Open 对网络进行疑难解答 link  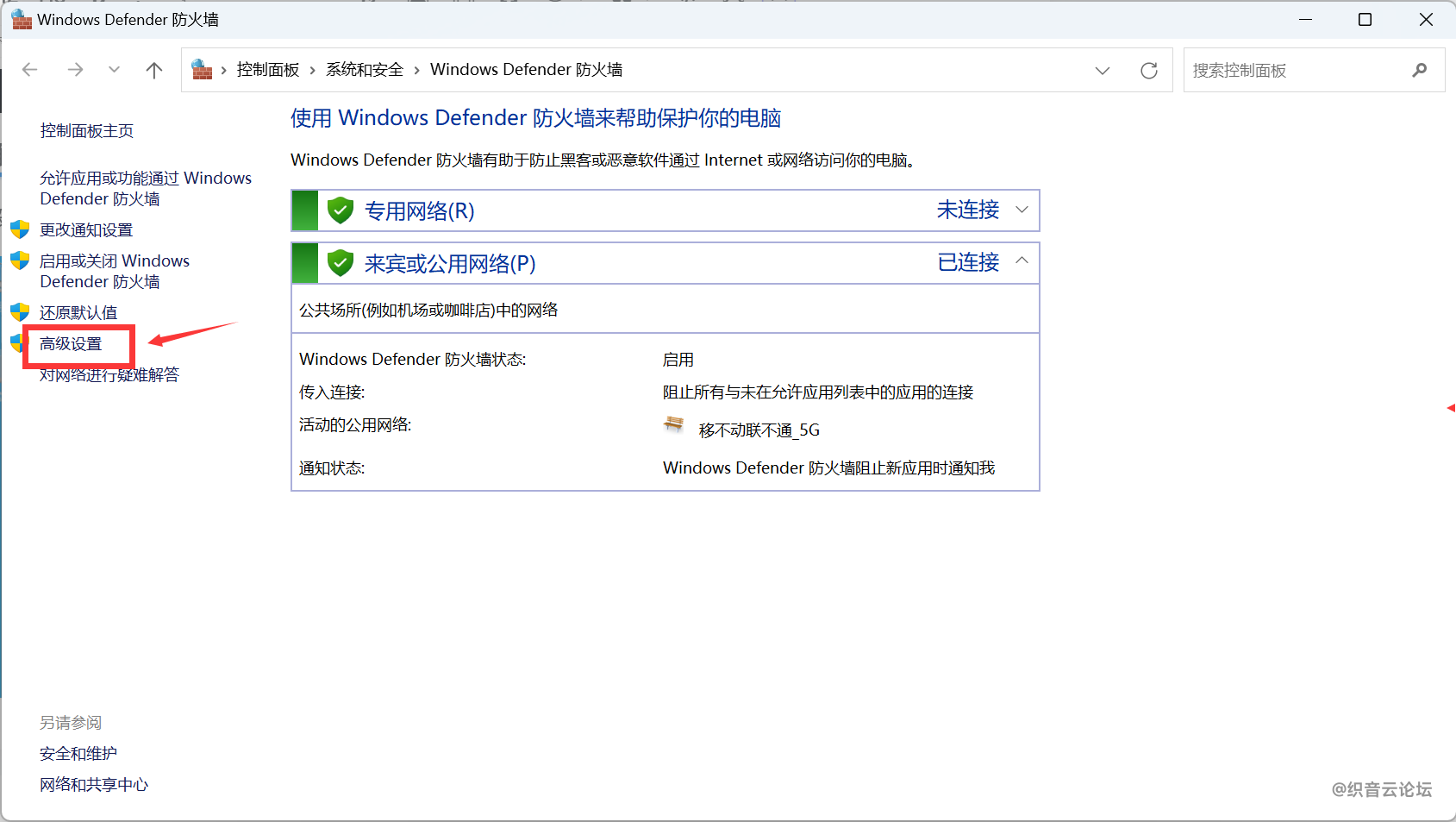tap(109, 375)
